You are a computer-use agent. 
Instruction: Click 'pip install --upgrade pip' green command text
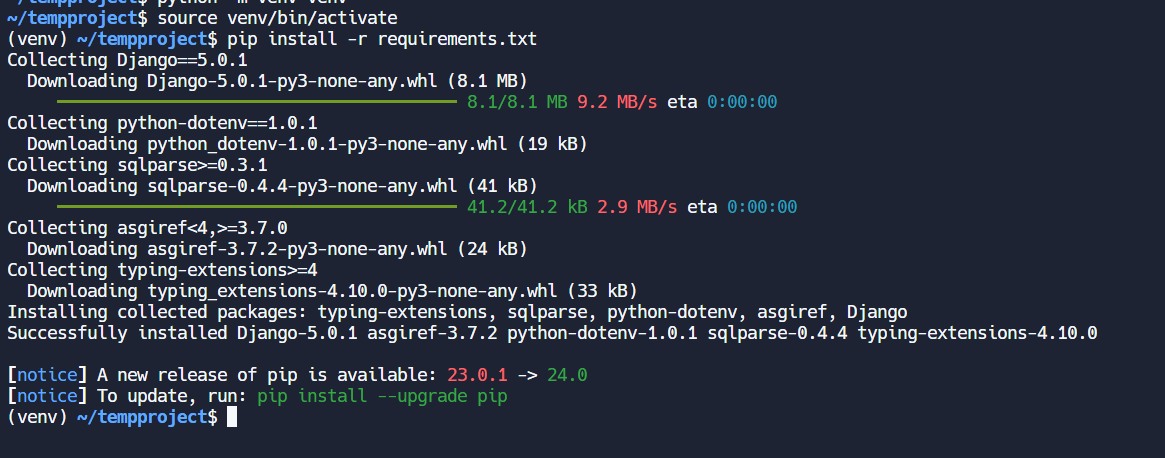pyautogui.click(x=382, y=396)
